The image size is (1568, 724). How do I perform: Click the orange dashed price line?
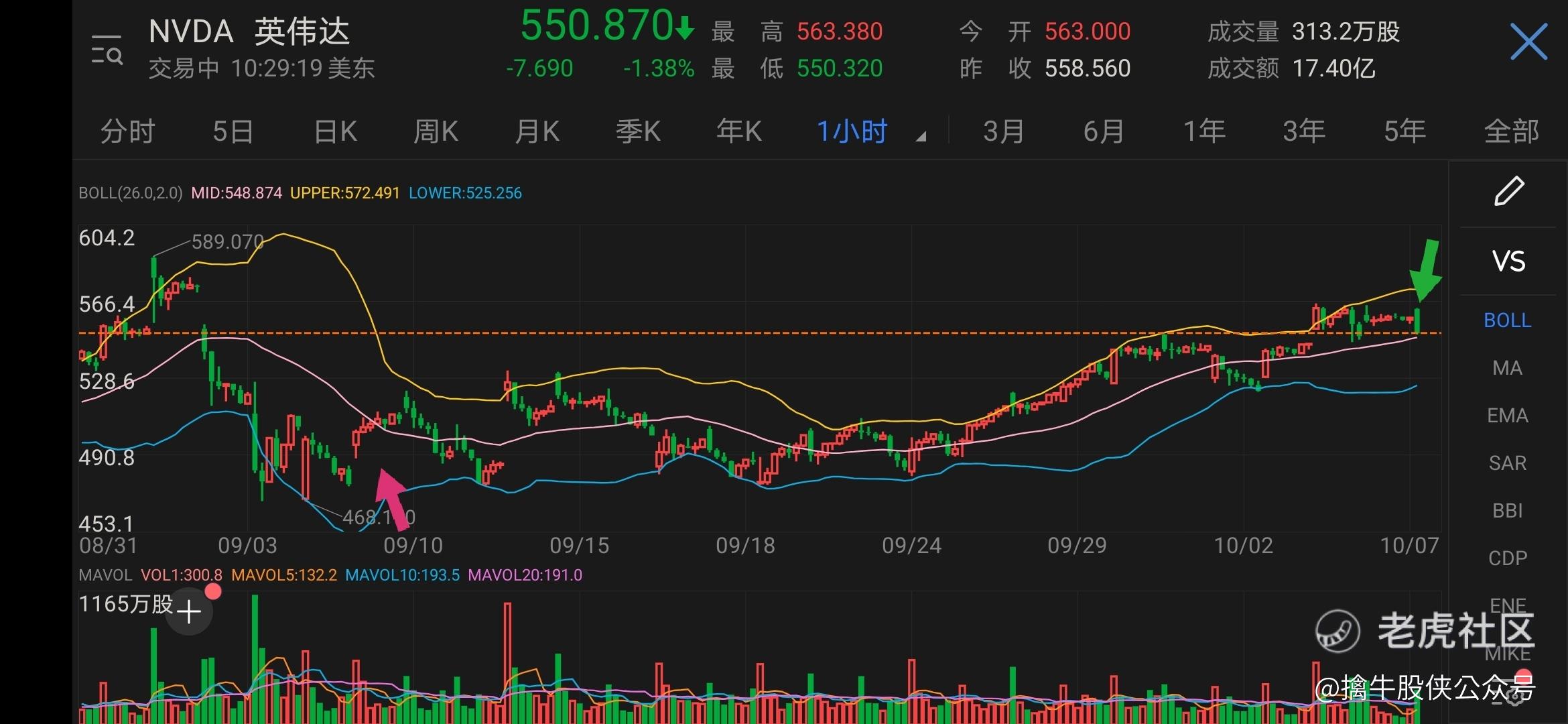tap(670, 333)
